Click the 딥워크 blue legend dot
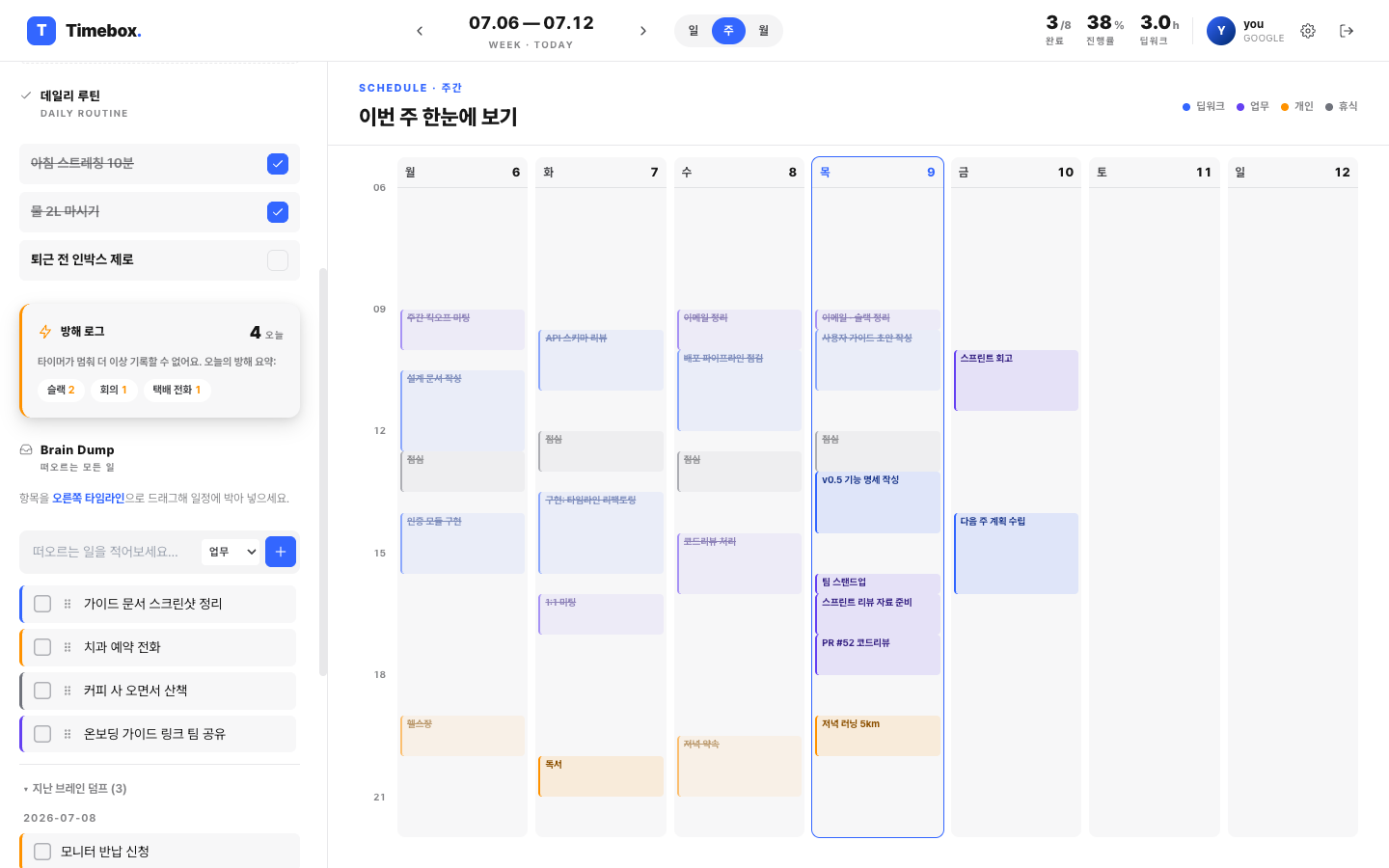 point(1186,107)
